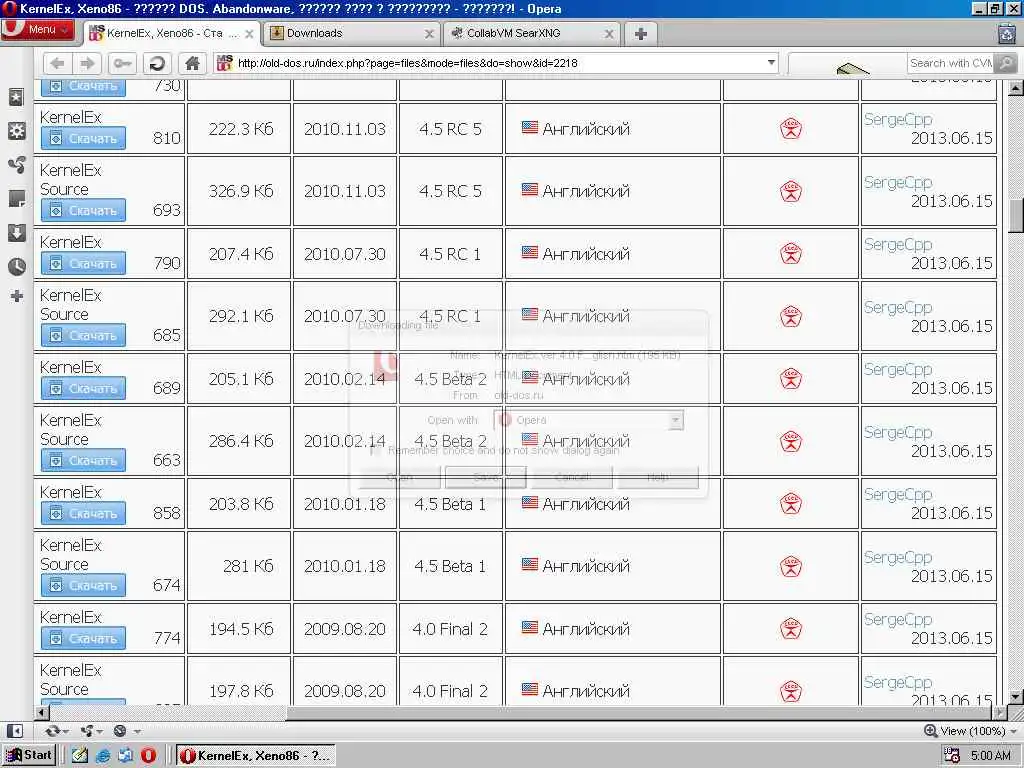1024x768 pixels.
Task: Click Скачать for KernelEx Source with 674 downloads
Action: [x=83, y=585]
